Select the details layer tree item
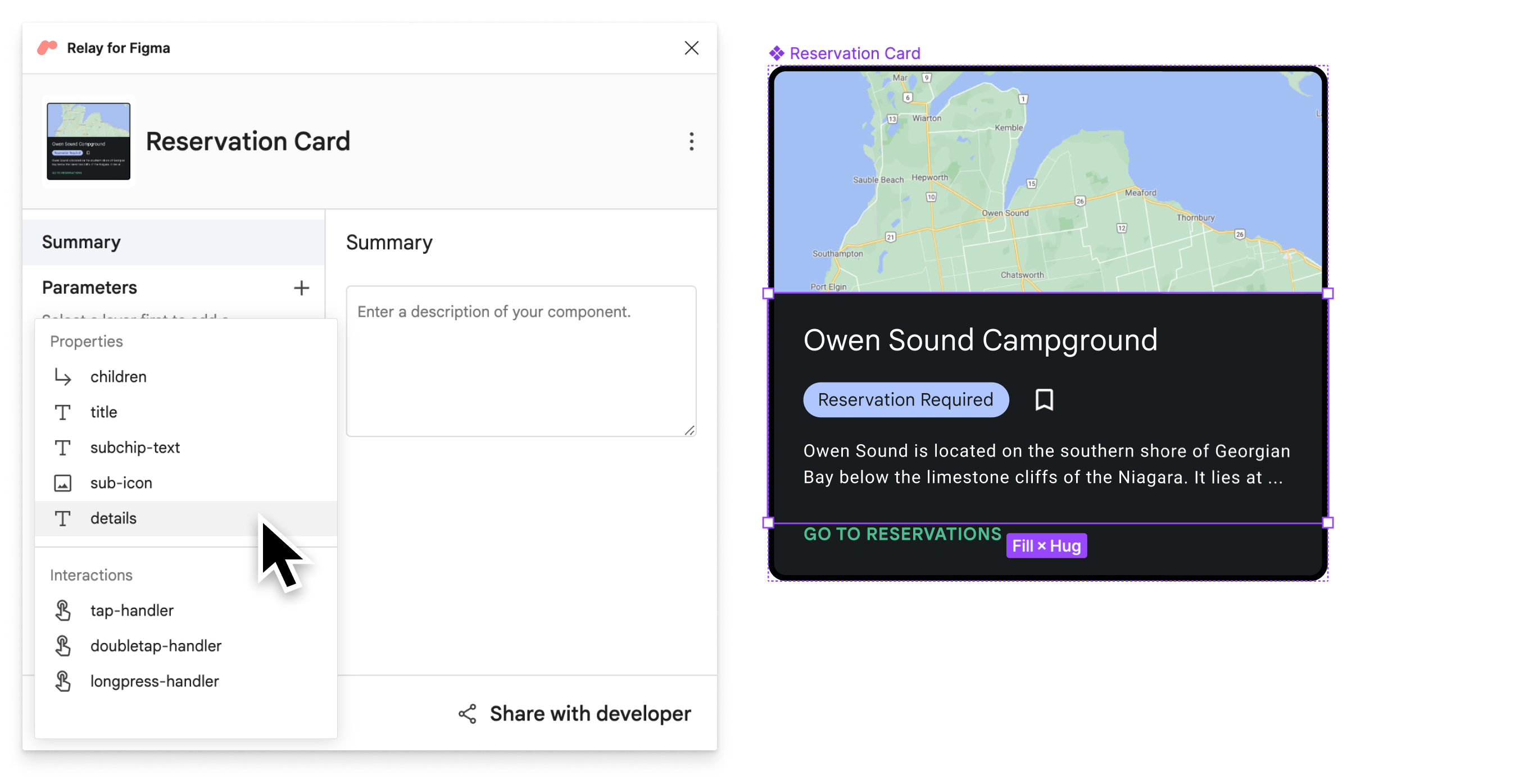 (113, 517)
